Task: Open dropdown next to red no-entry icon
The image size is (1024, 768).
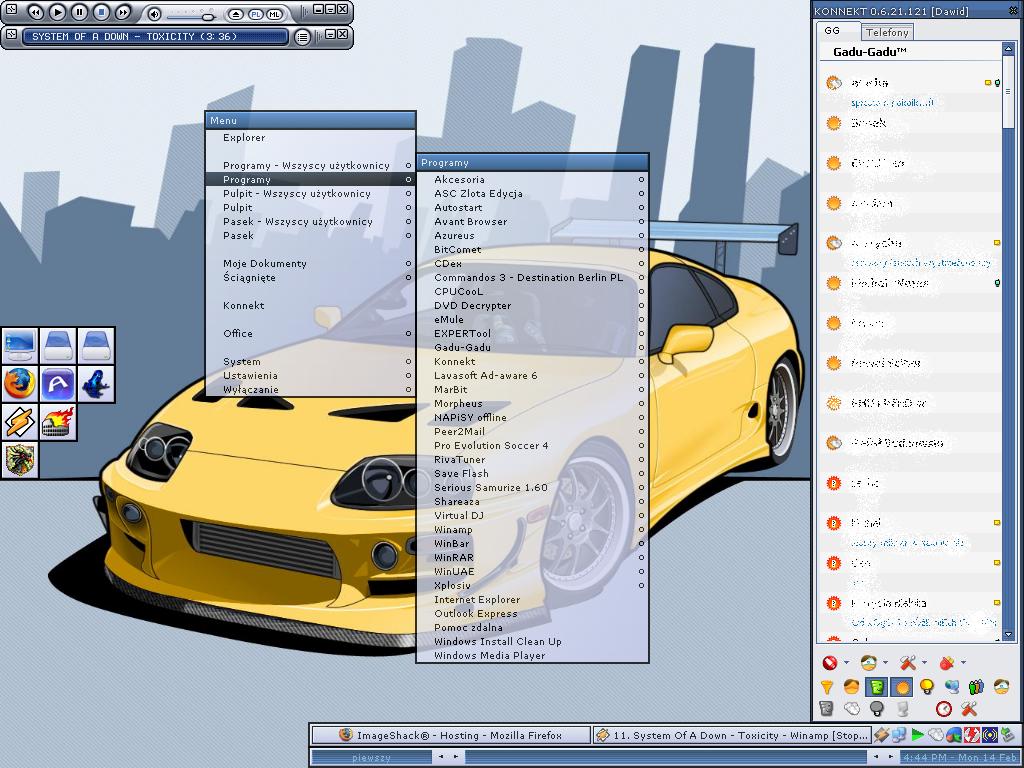Action: click(x=846, y=663)
